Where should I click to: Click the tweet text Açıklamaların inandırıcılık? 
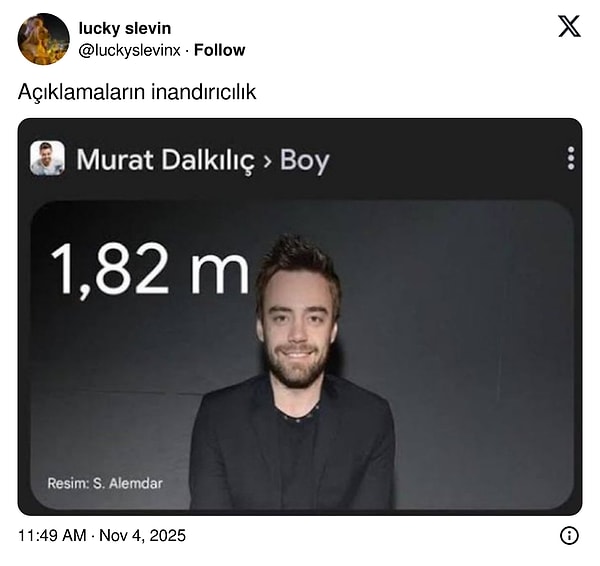coord(137,92)
